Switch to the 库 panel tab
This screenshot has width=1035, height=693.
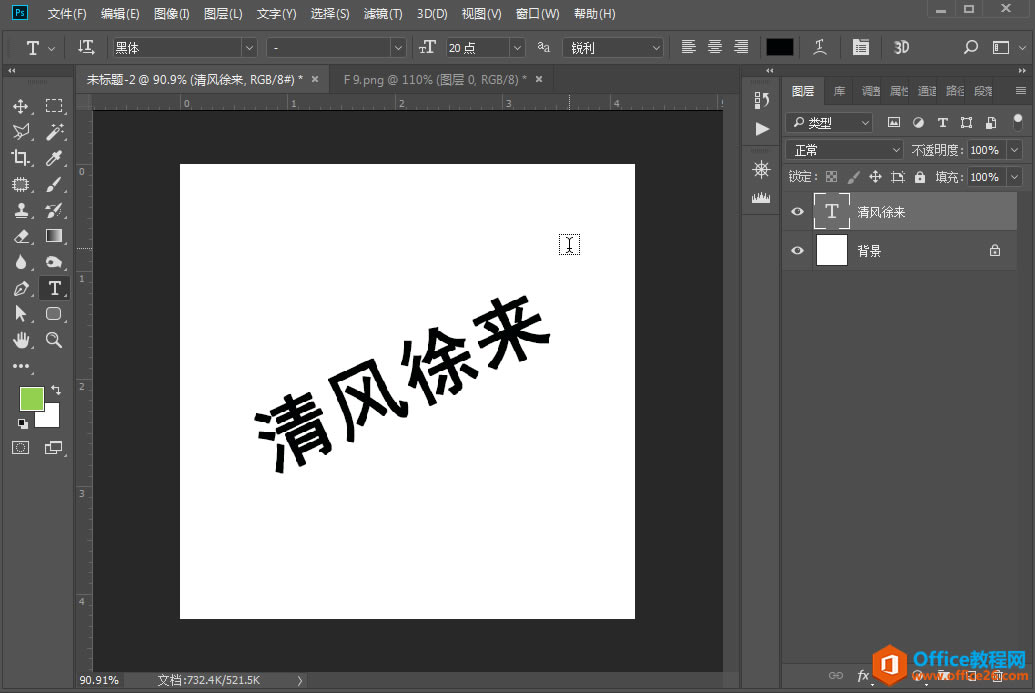[x=839, y=91]
